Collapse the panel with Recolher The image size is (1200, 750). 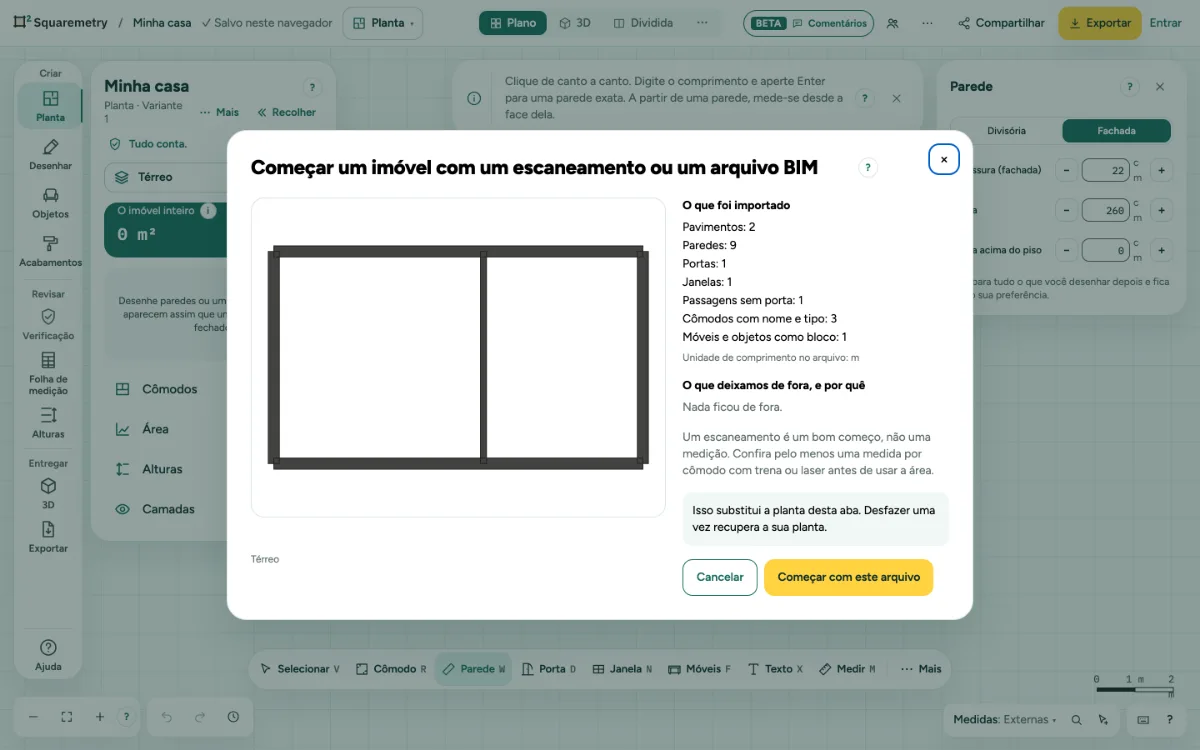click(287, 113)
